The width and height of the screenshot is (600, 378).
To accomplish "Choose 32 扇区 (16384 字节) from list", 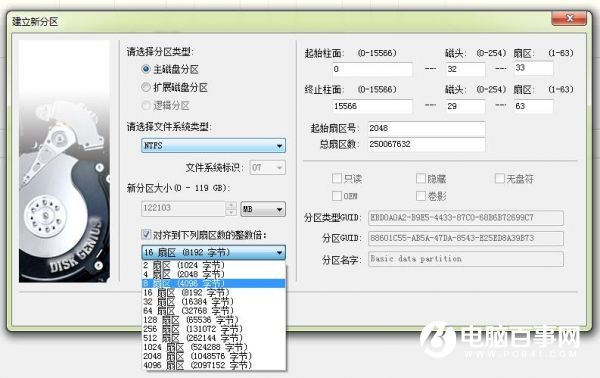I will click(214, 301).
